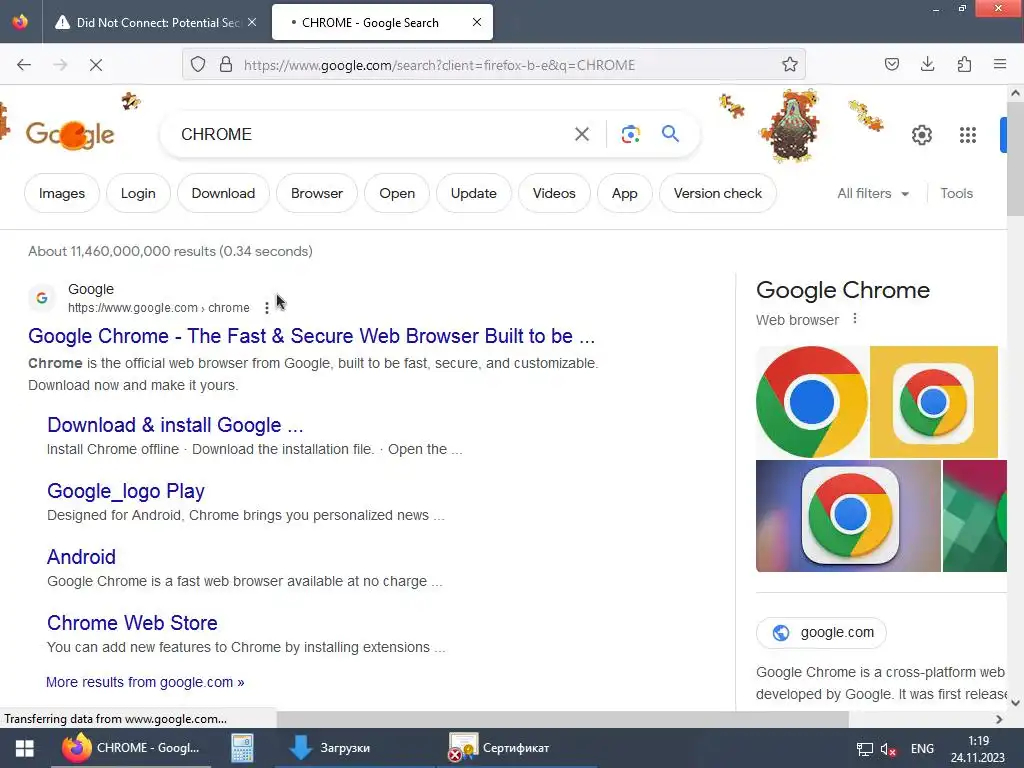
Task: Switch ENG keyboard language indicator
Action: (x=922, y=748)
